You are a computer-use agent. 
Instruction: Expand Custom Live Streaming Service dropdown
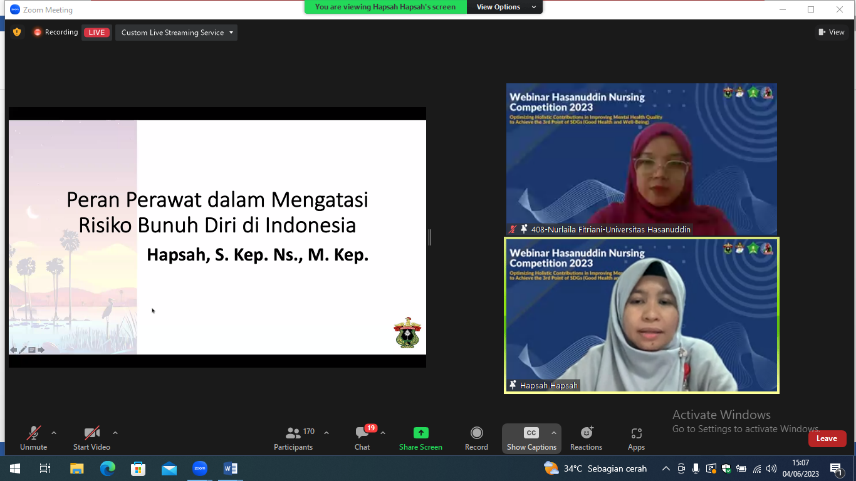tap(177, 32)
